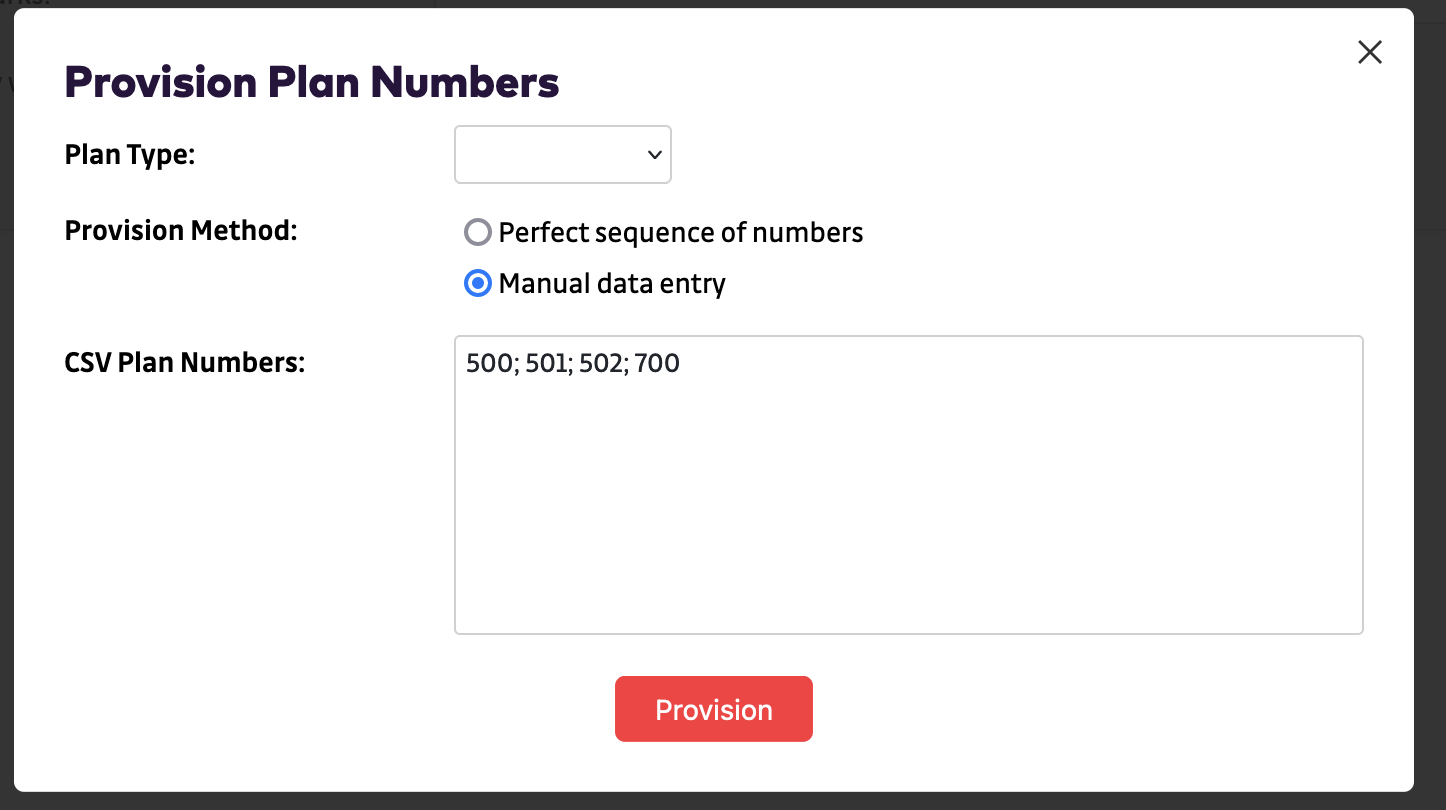Click the CSV Plan Numbers label
Viewport: 1446px width, 810px height.
[x=184, y=362]
